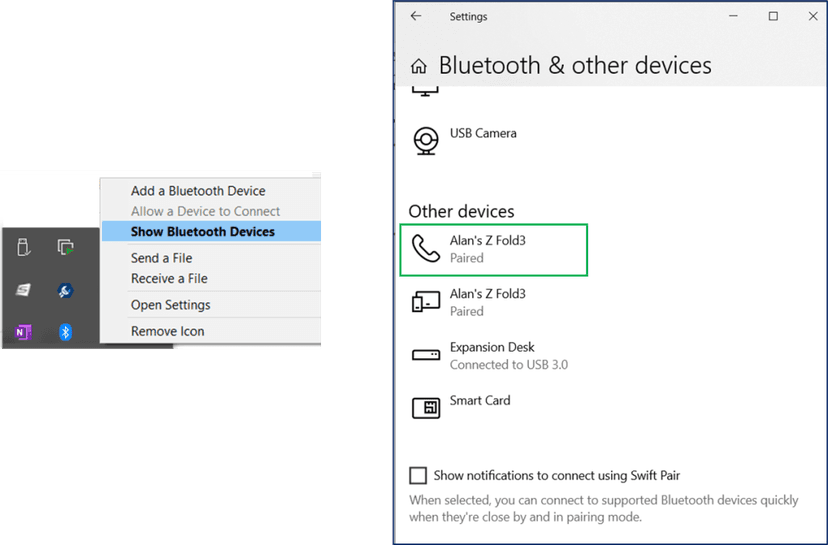Image resolution: width=828 pixels, height=545 pixels.
Task: Click Open Settings in the context menu
Action: (x=170, y=305)
